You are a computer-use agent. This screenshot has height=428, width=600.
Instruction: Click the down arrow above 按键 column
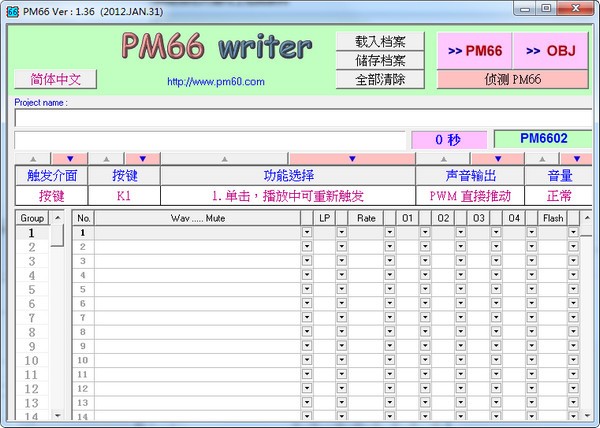coord(143,158)
